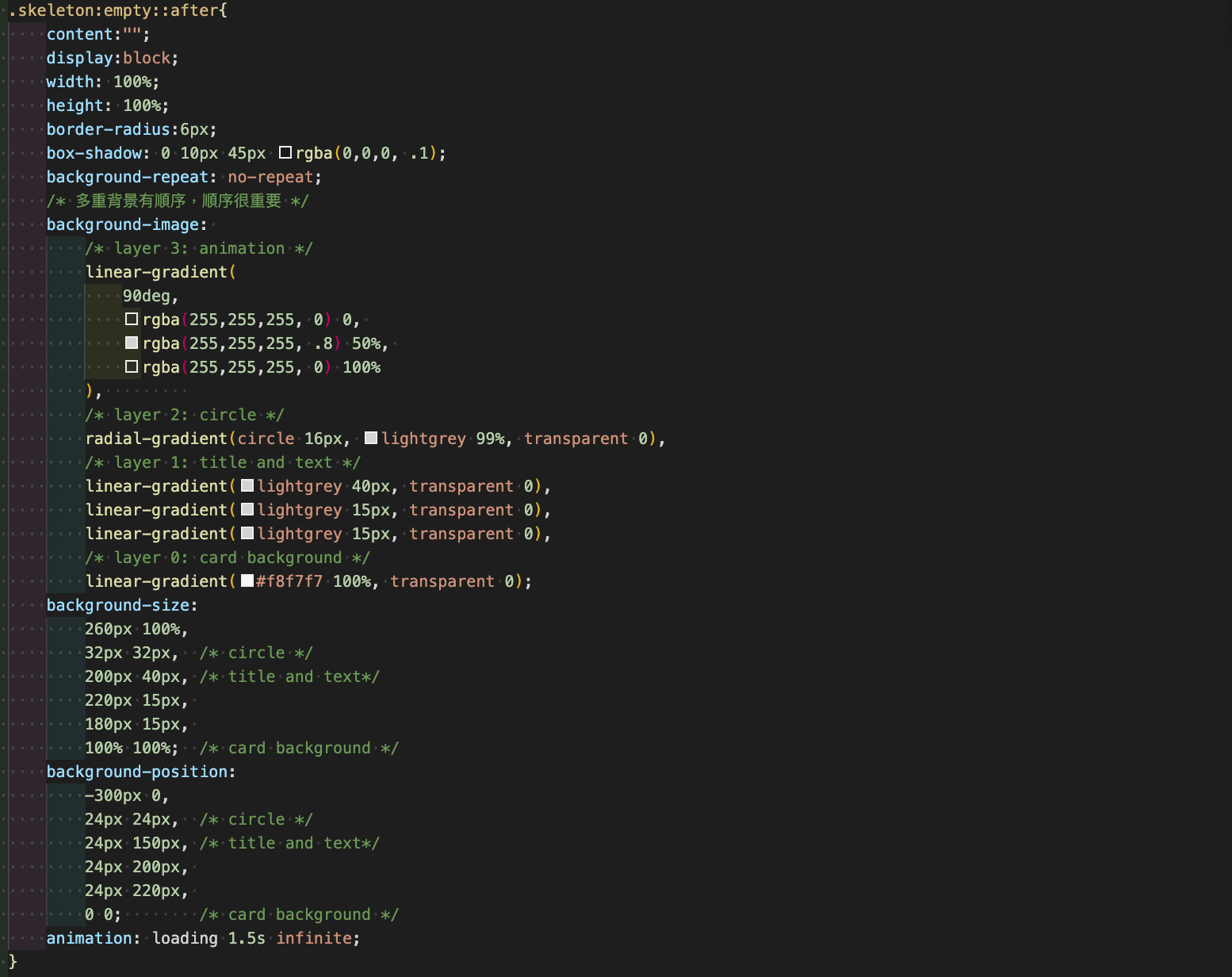The width and height of the screenshot is (1232, 977).
Task: Click the radial-gradient function name
Action: [156, 439]
